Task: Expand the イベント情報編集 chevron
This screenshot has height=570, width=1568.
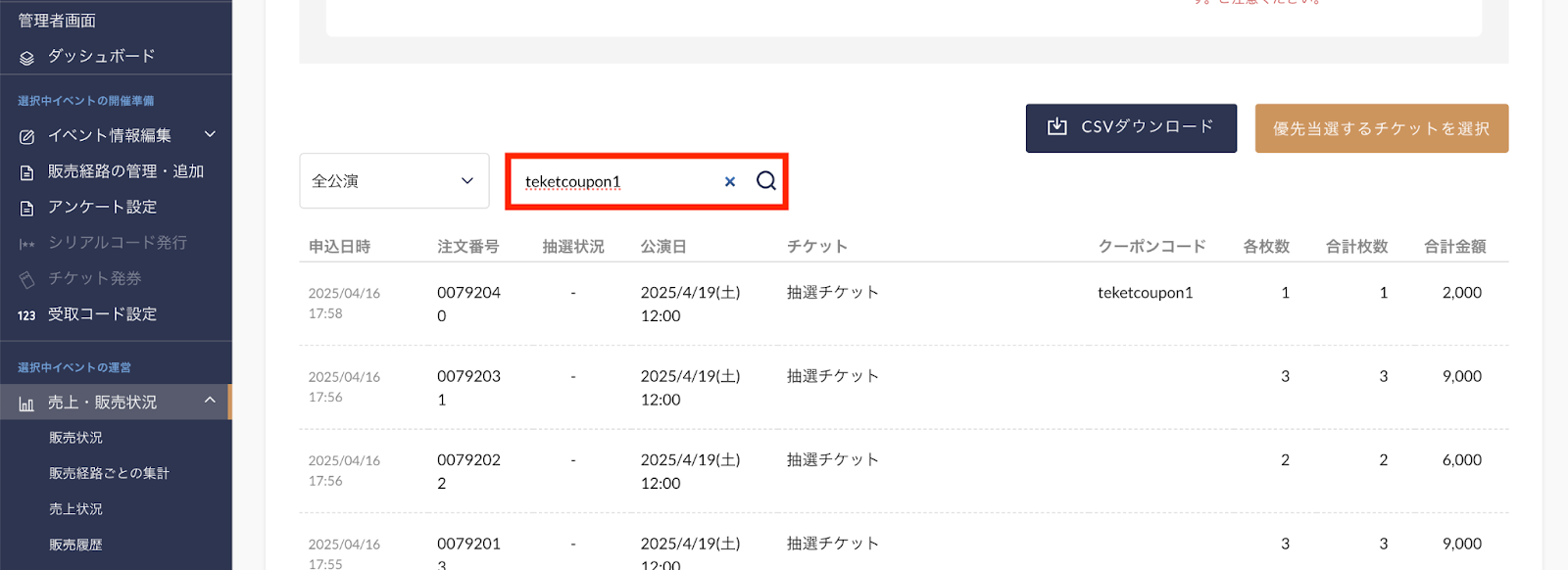Action: pyautogui.click(x=210, y=134)
